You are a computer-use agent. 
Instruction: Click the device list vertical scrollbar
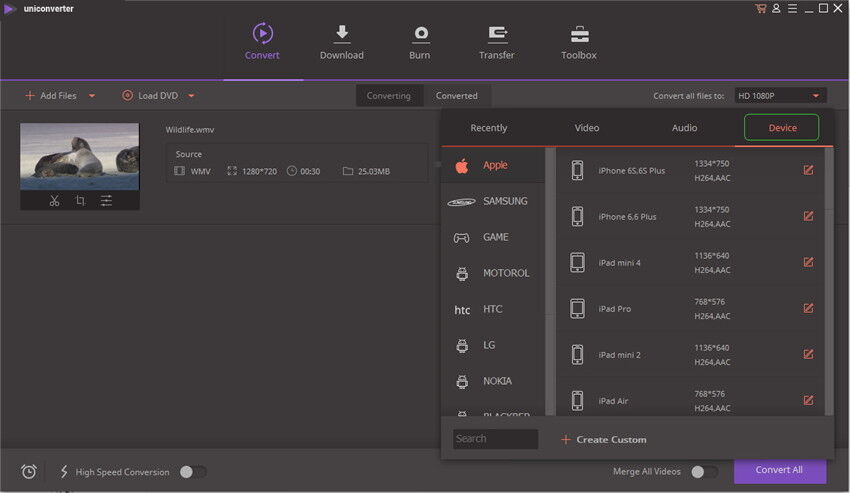click(829, 281)
